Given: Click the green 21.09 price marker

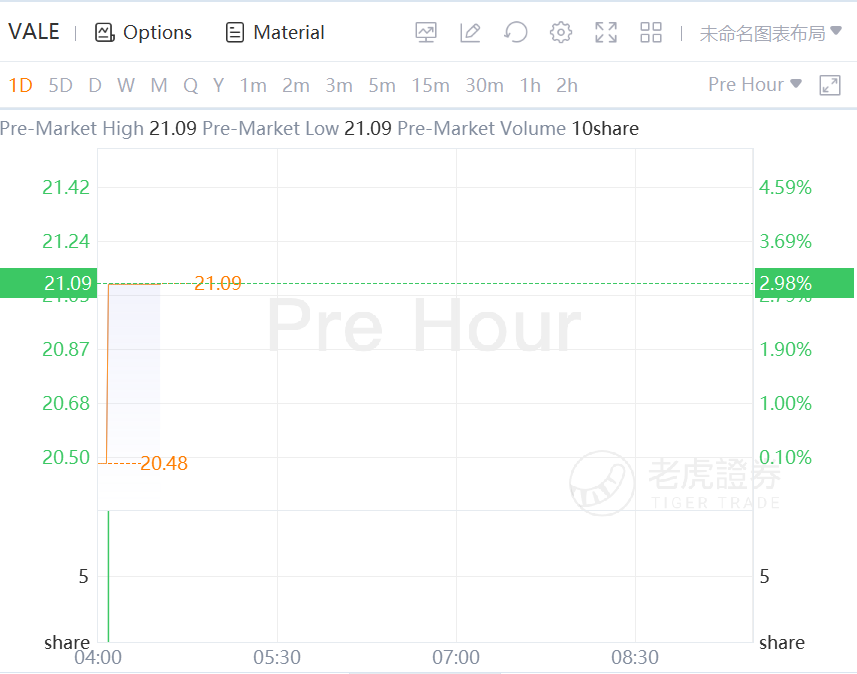Looking at the screenshot, I should (48, 283).
